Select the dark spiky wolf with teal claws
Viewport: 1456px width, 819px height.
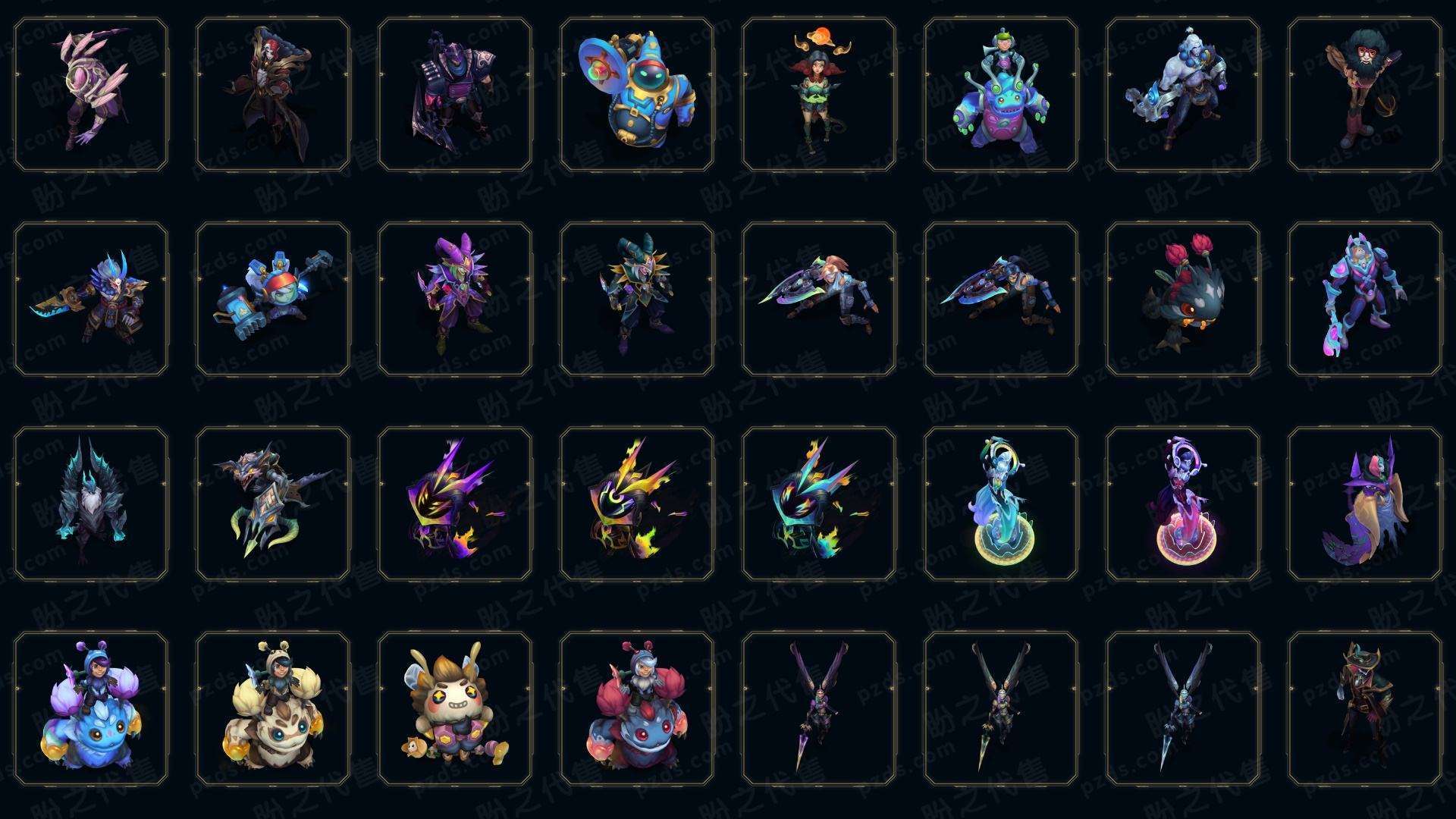(x=90, y=504)
